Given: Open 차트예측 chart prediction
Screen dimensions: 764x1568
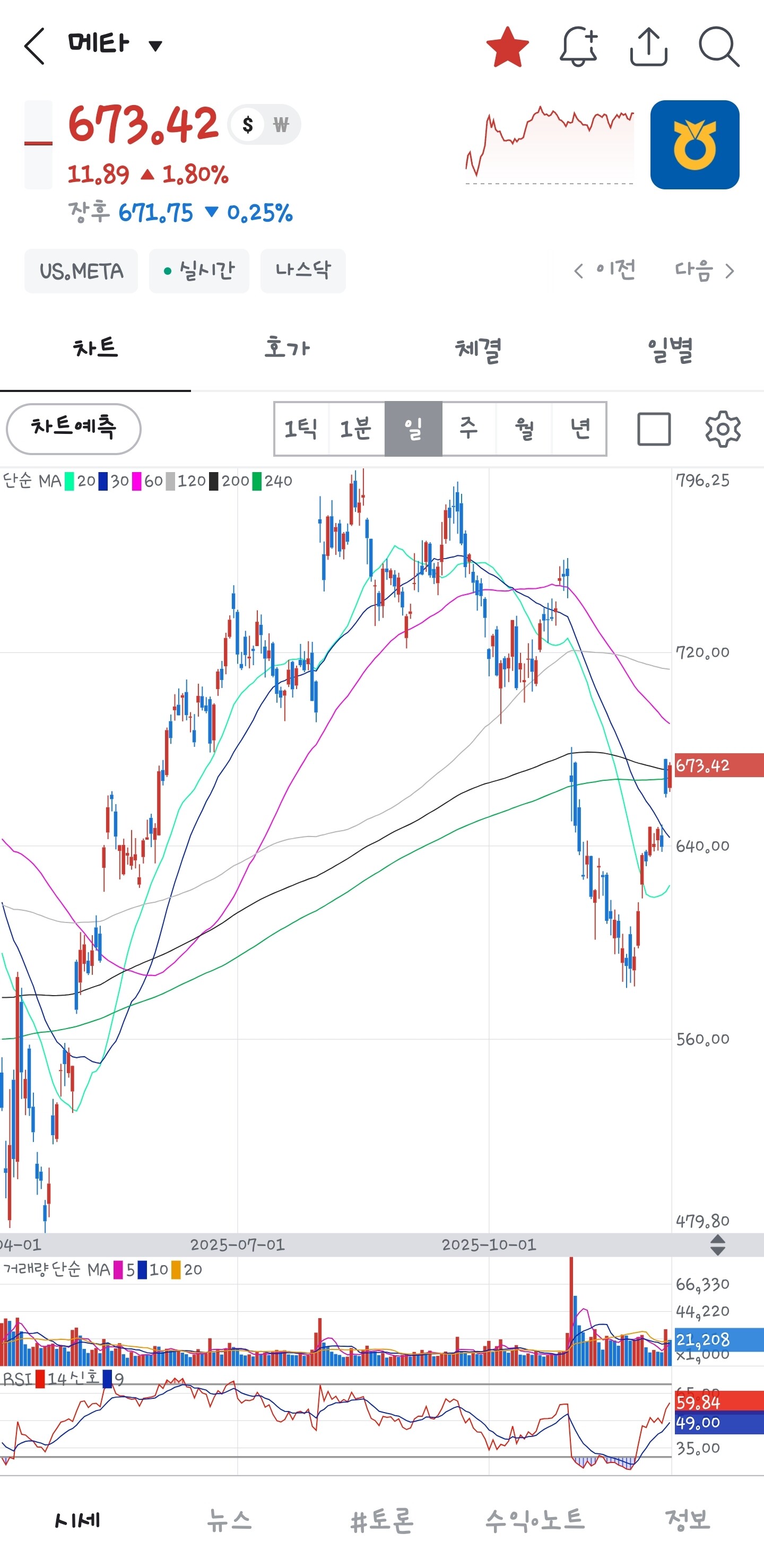Looking at the screenshot, I should click(74, 429).
